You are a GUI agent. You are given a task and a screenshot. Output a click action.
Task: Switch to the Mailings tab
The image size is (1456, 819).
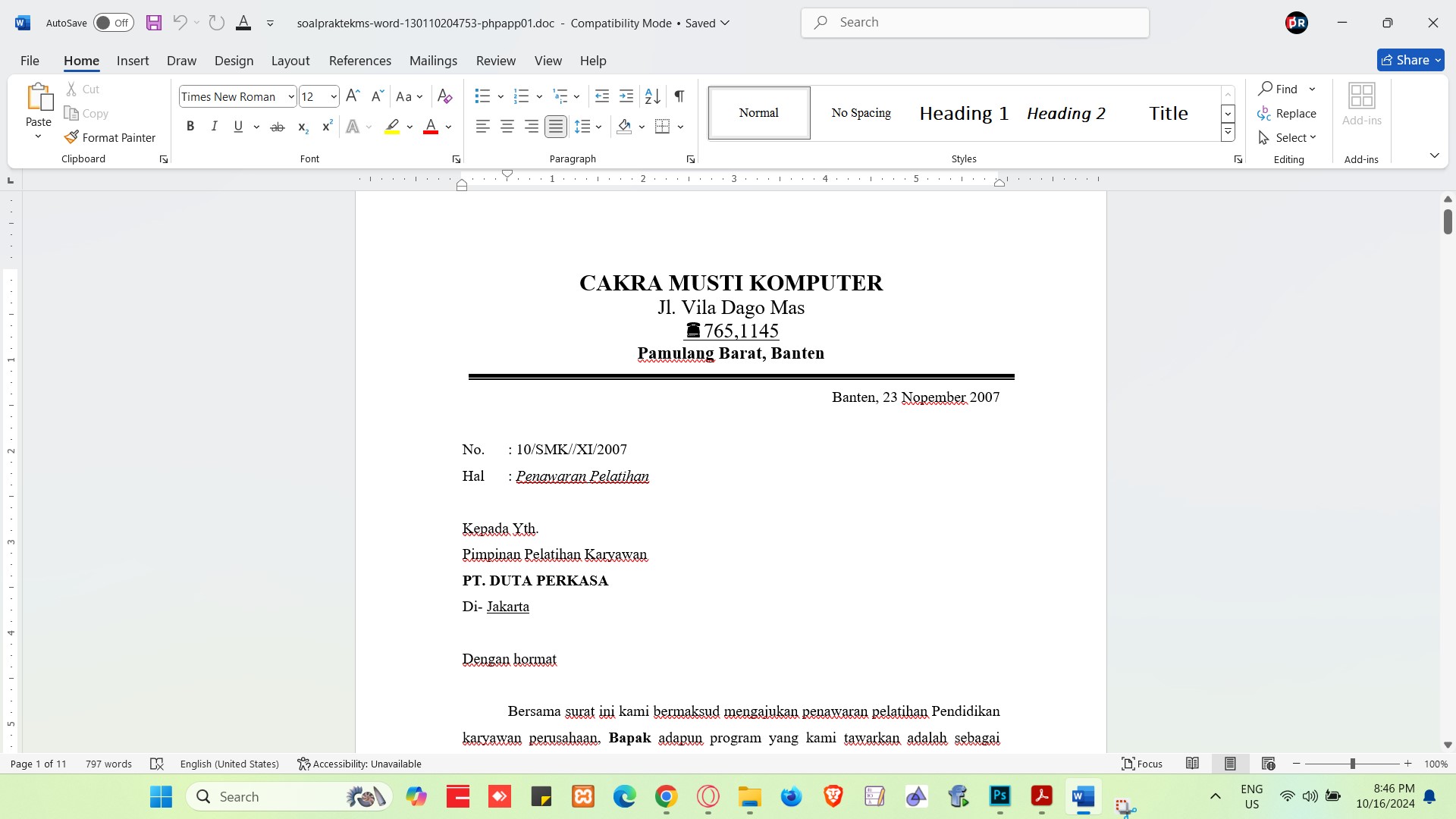coord(433,61)
